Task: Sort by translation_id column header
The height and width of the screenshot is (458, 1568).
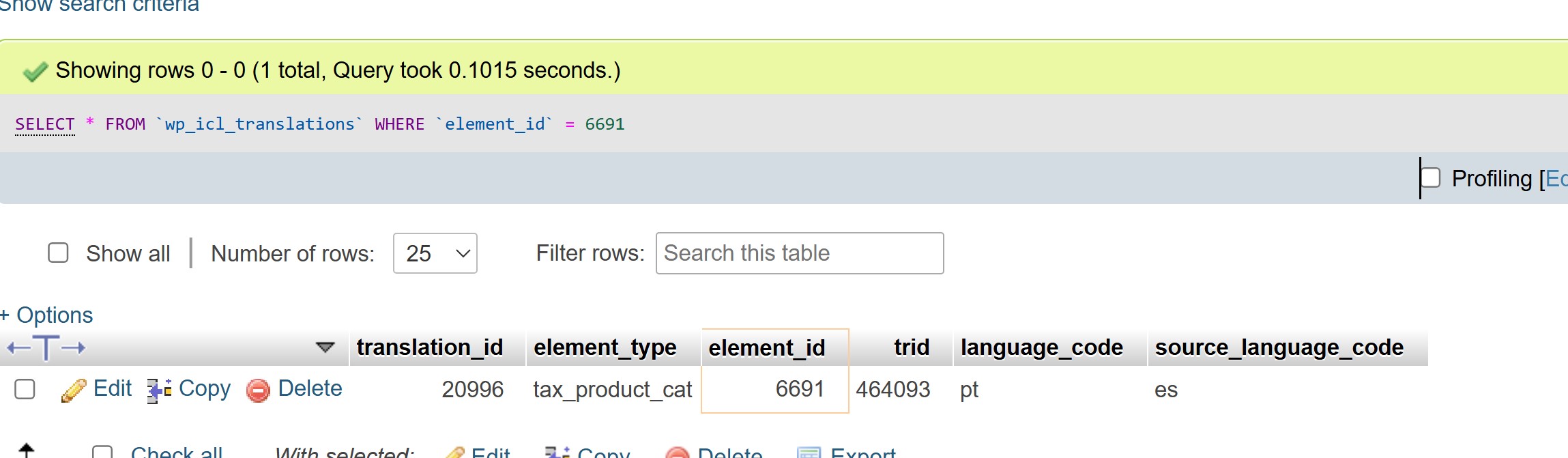Action: point(430,347)
